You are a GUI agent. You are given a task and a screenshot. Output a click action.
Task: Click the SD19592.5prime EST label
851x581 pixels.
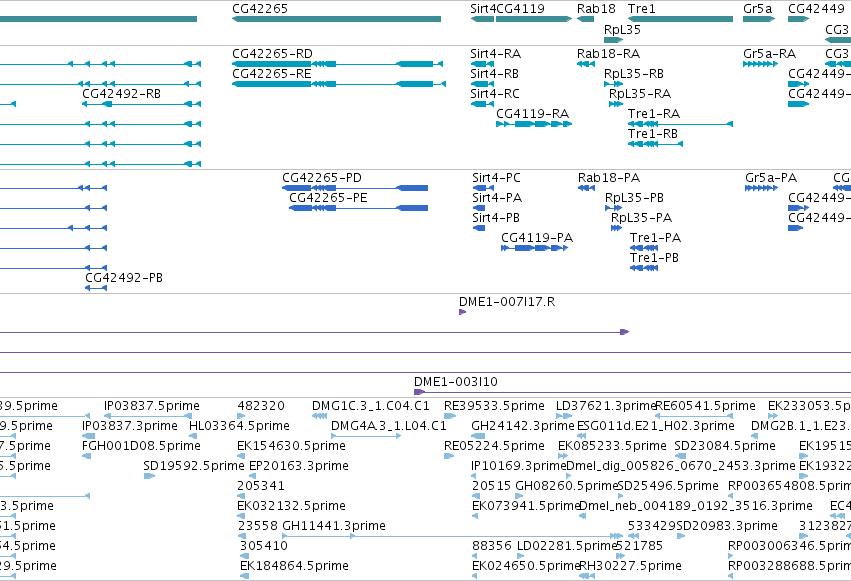pyautogui.click(x=194, y=466)
